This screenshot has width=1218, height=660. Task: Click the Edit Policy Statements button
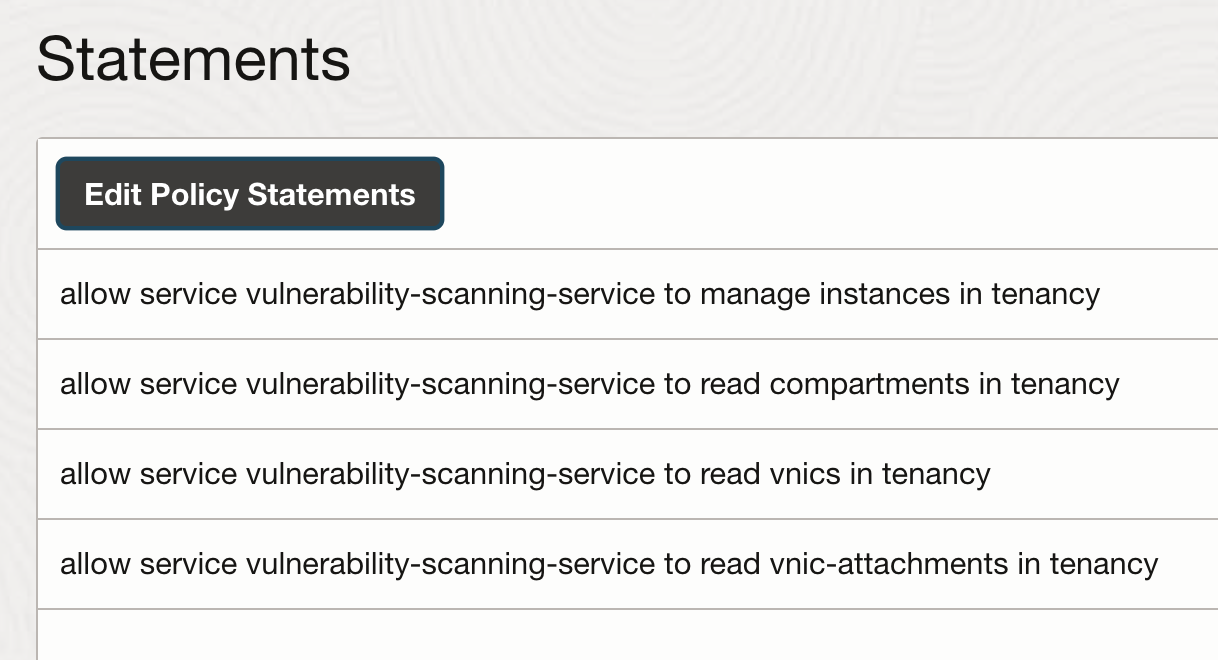point(250,194)
